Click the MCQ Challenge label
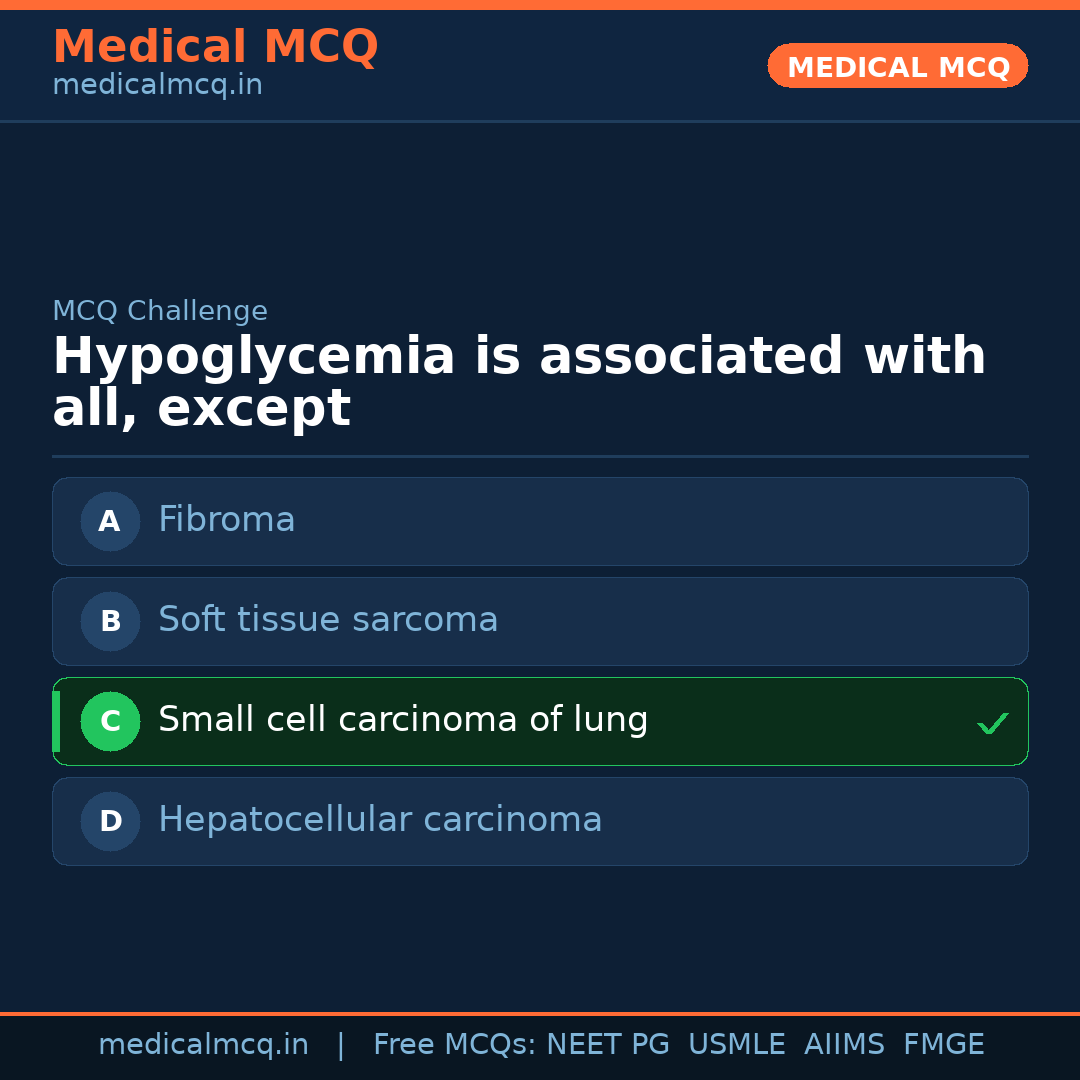 160,312
